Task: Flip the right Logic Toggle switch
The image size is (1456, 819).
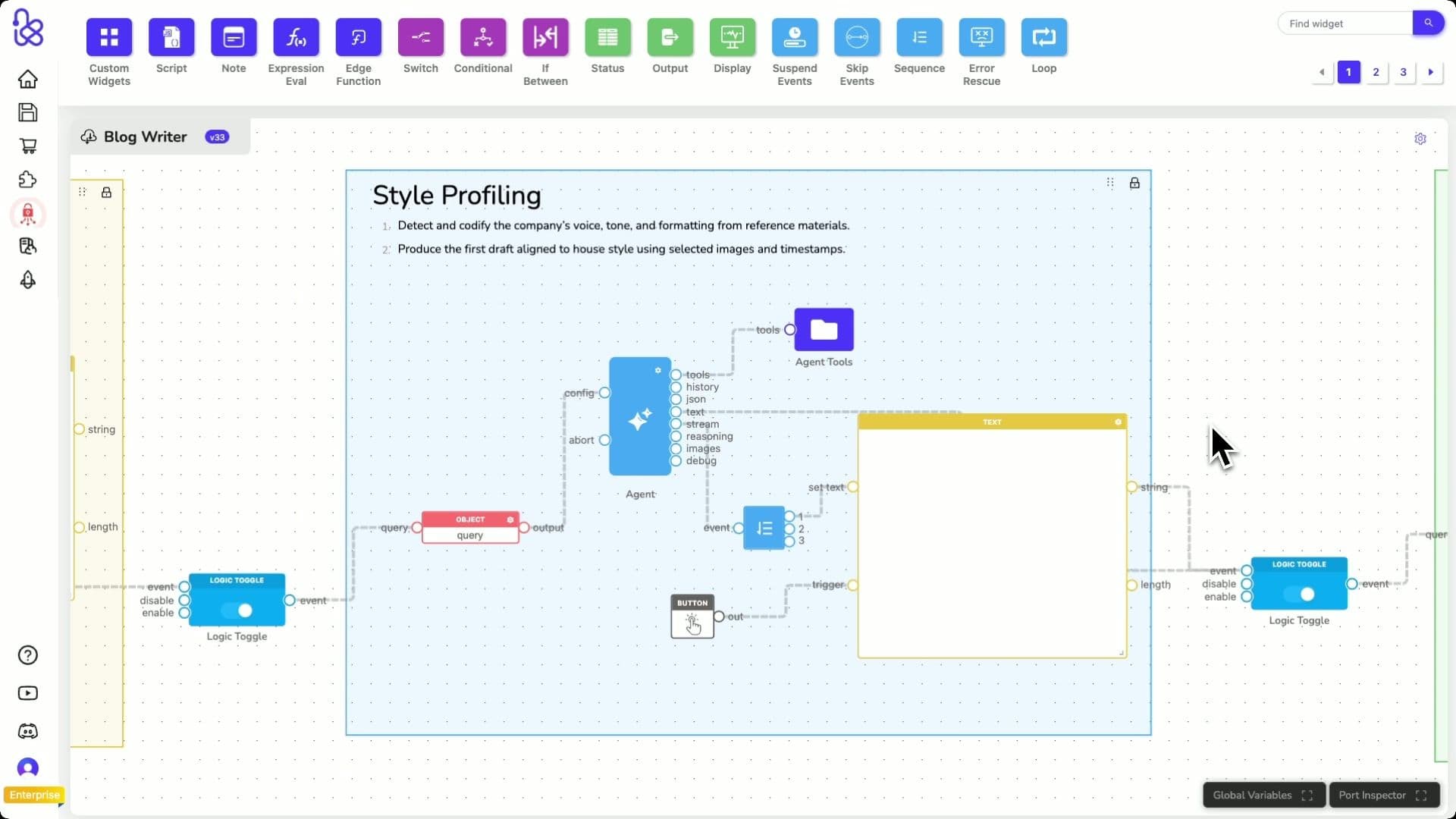Action: click(1306, 595)
